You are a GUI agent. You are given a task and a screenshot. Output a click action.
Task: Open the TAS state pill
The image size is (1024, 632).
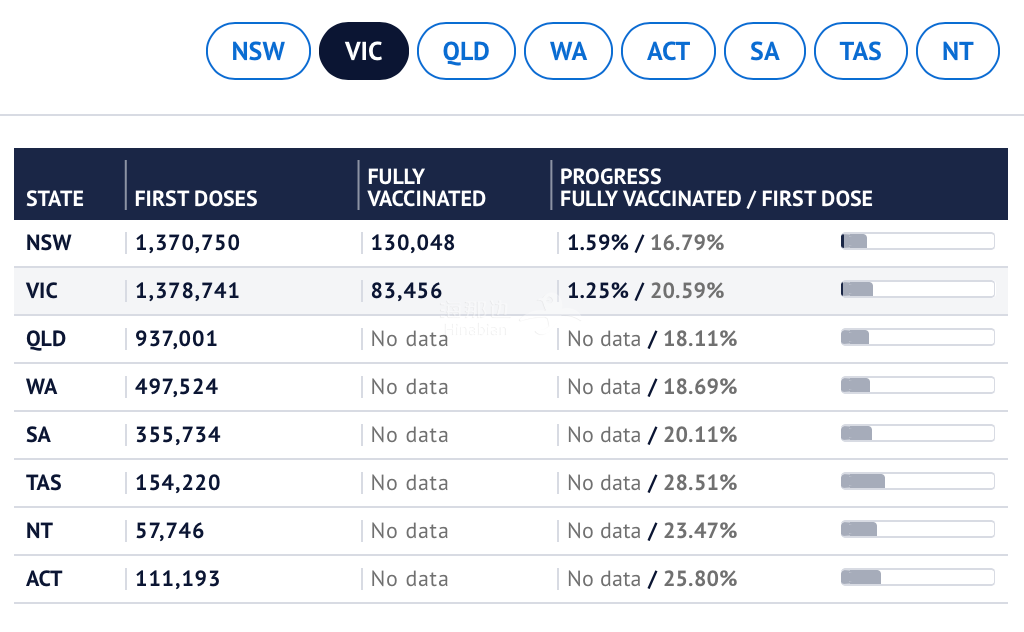pyautogui.click(x=861, y=51)
